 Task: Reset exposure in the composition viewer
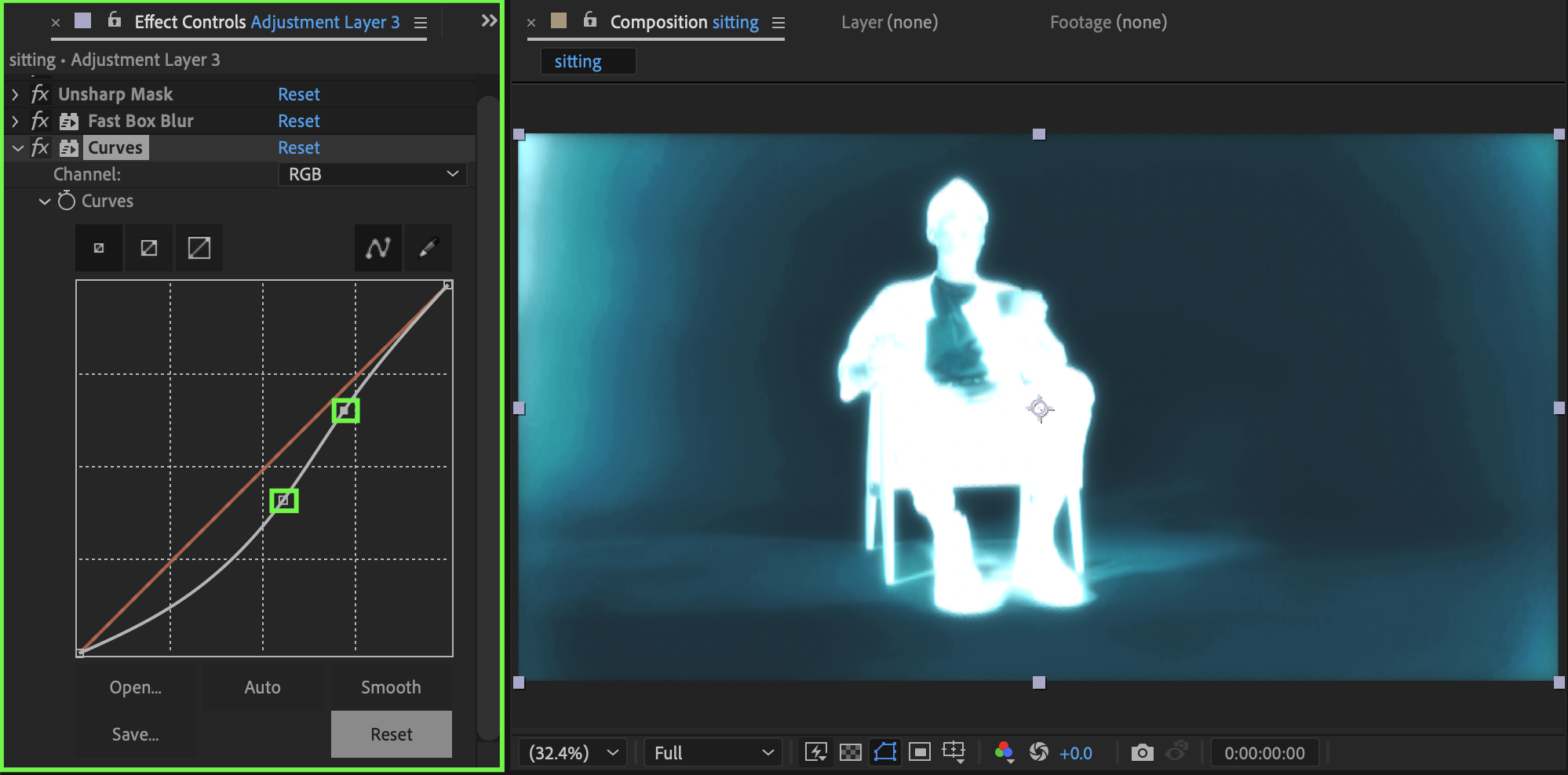1039,752
